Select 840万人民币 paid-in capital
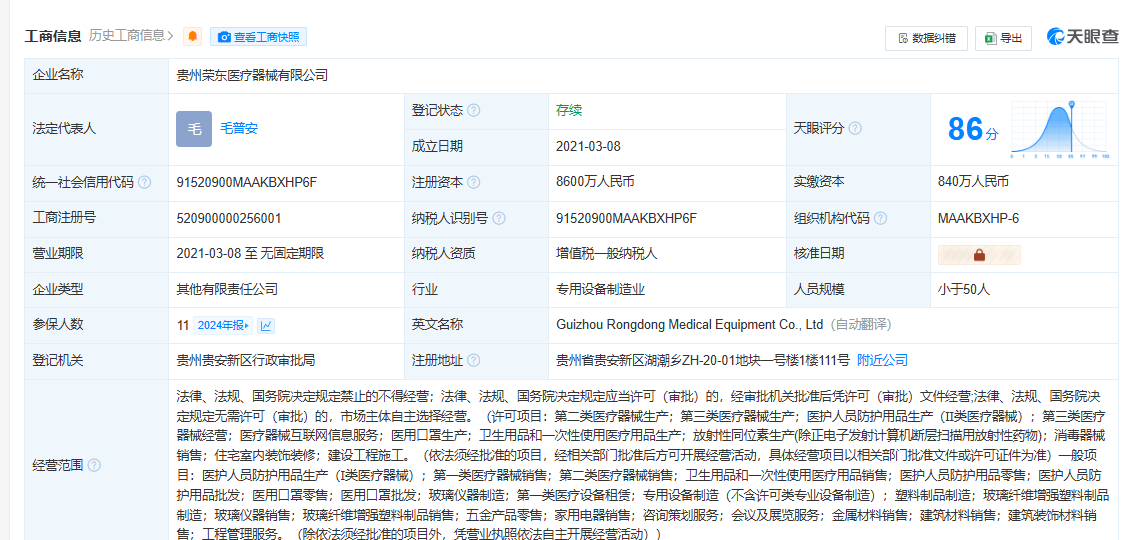1128x540 pixels. 973,182
